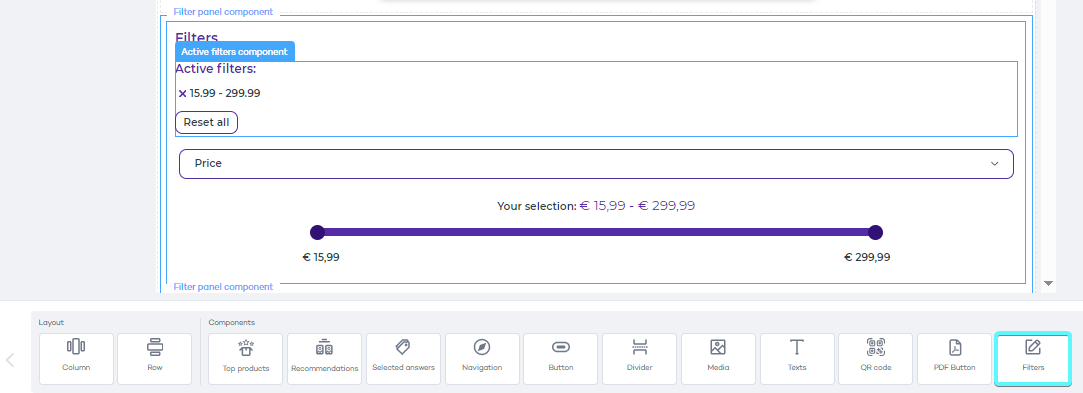Select the highlighted Filters component
1083x393 pixels.
[1033, 359]
